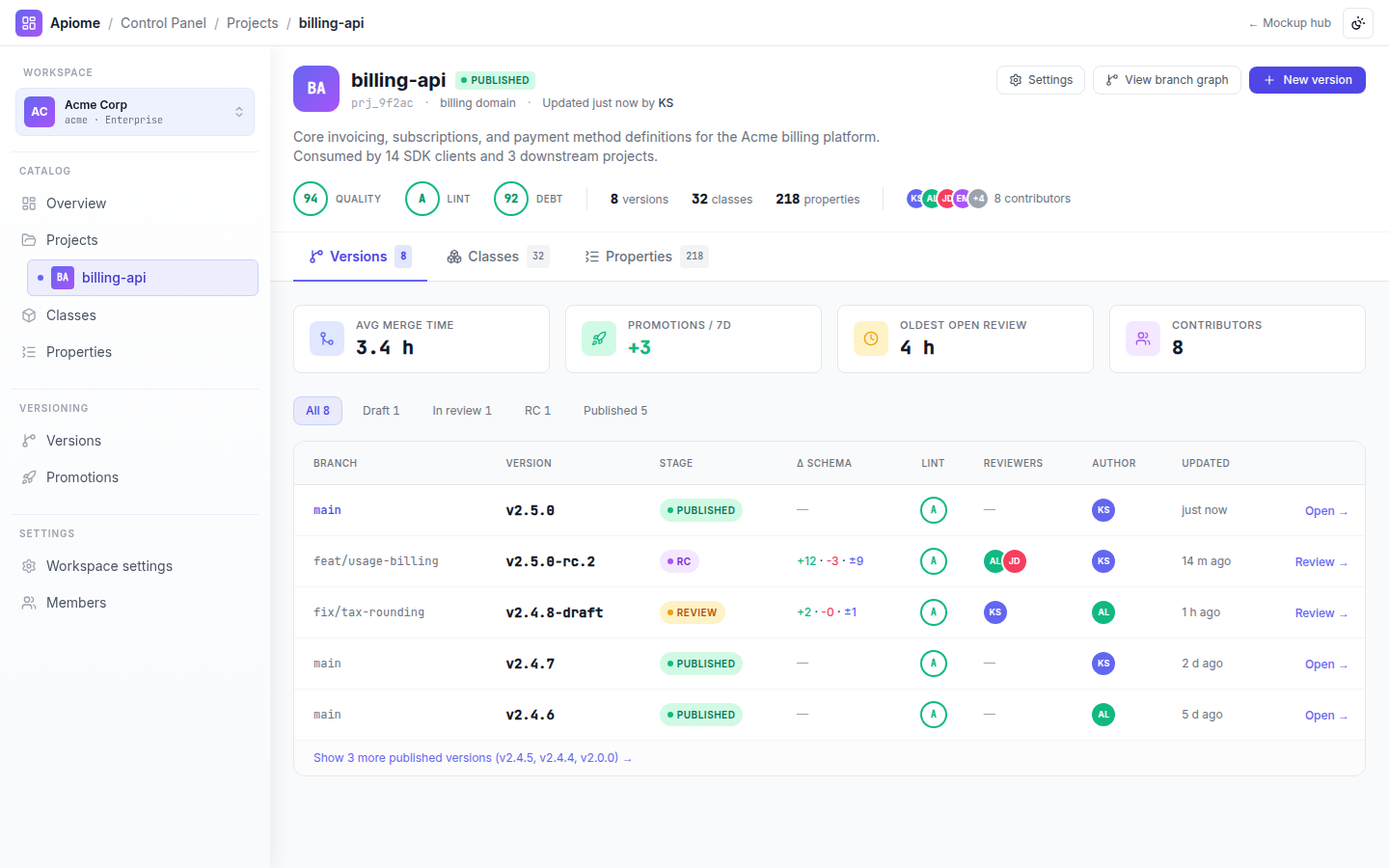This screenshot has width=1389, height=868.
Task: Click the Updated column header
Action: (1206, 464)
